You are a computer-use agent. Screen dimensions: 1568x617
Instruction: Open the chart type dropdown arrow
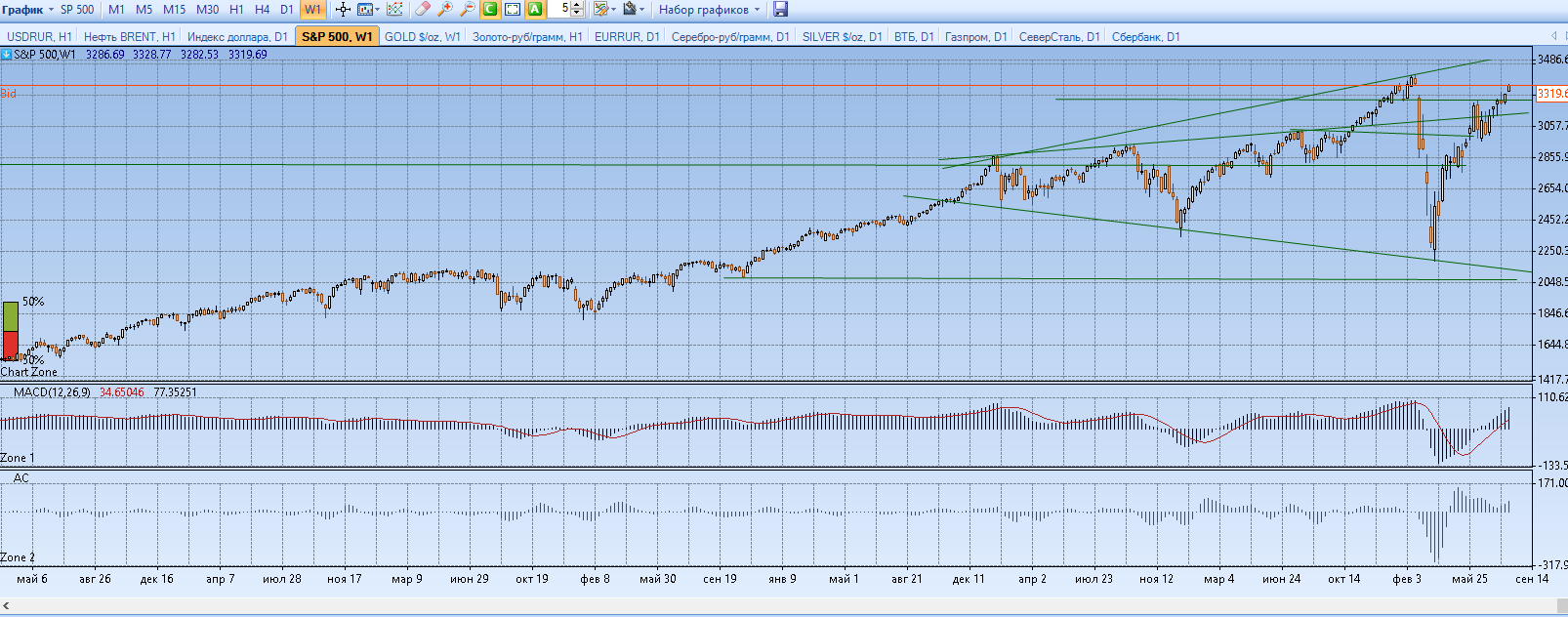(378, 10)
